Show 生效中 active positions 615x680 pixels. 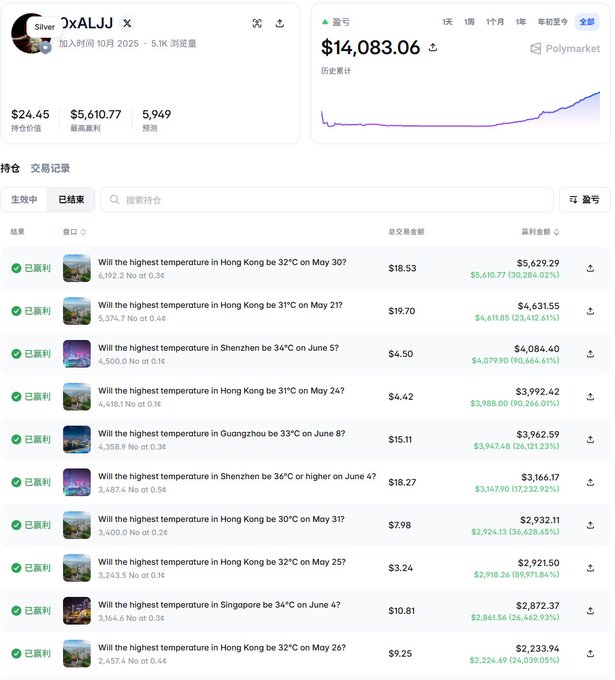click(x=24, y=199)
